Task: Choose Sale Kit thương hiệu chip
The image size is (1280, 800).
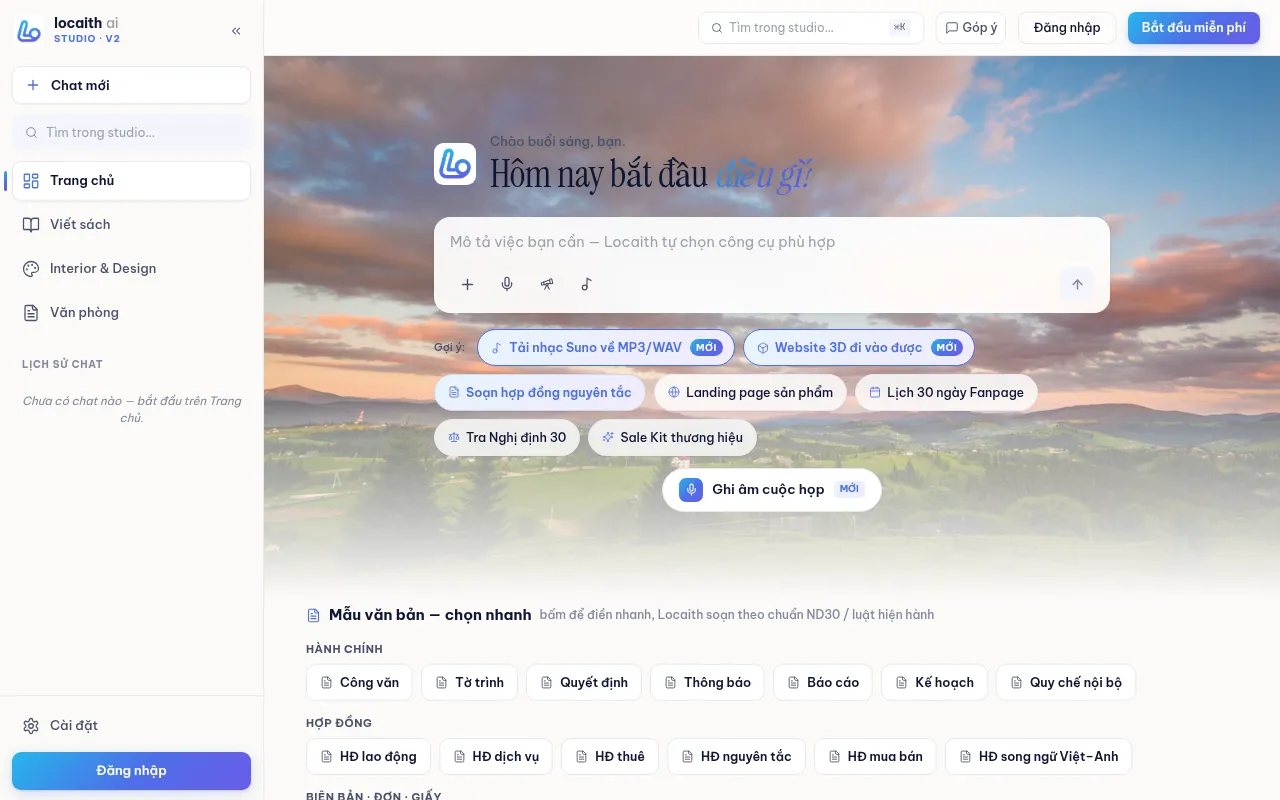Action: [x=672, y=437]
